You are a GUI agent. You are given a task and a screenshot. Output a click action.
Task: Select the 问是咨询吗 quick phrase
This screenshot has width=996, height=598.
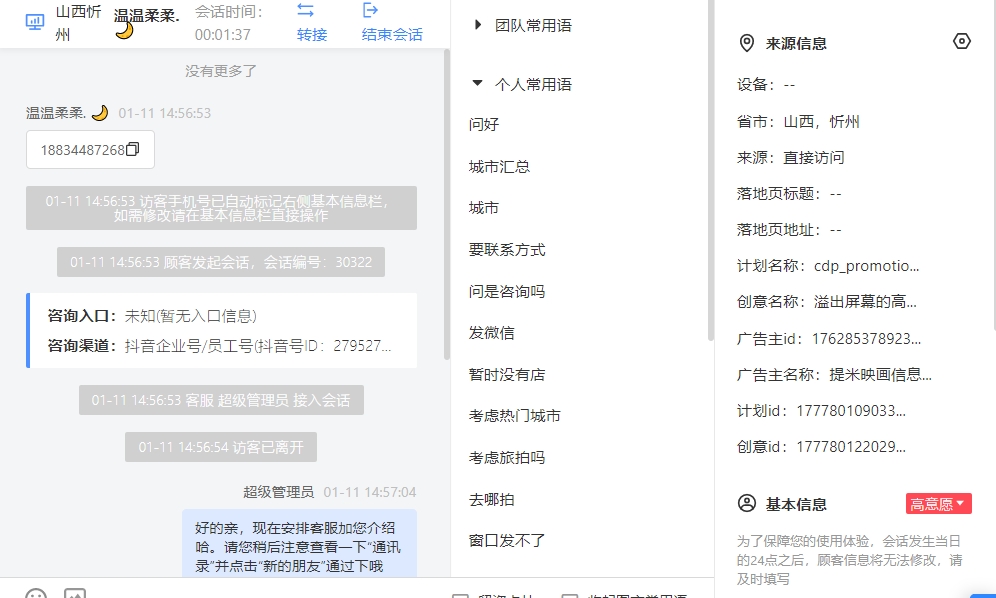[x=507, y=292]
